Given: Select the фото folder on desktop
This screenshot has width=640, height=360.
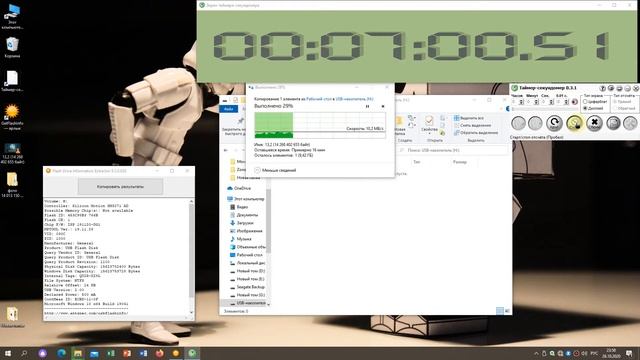Looking at the screenshot, I should click(12, 184).
